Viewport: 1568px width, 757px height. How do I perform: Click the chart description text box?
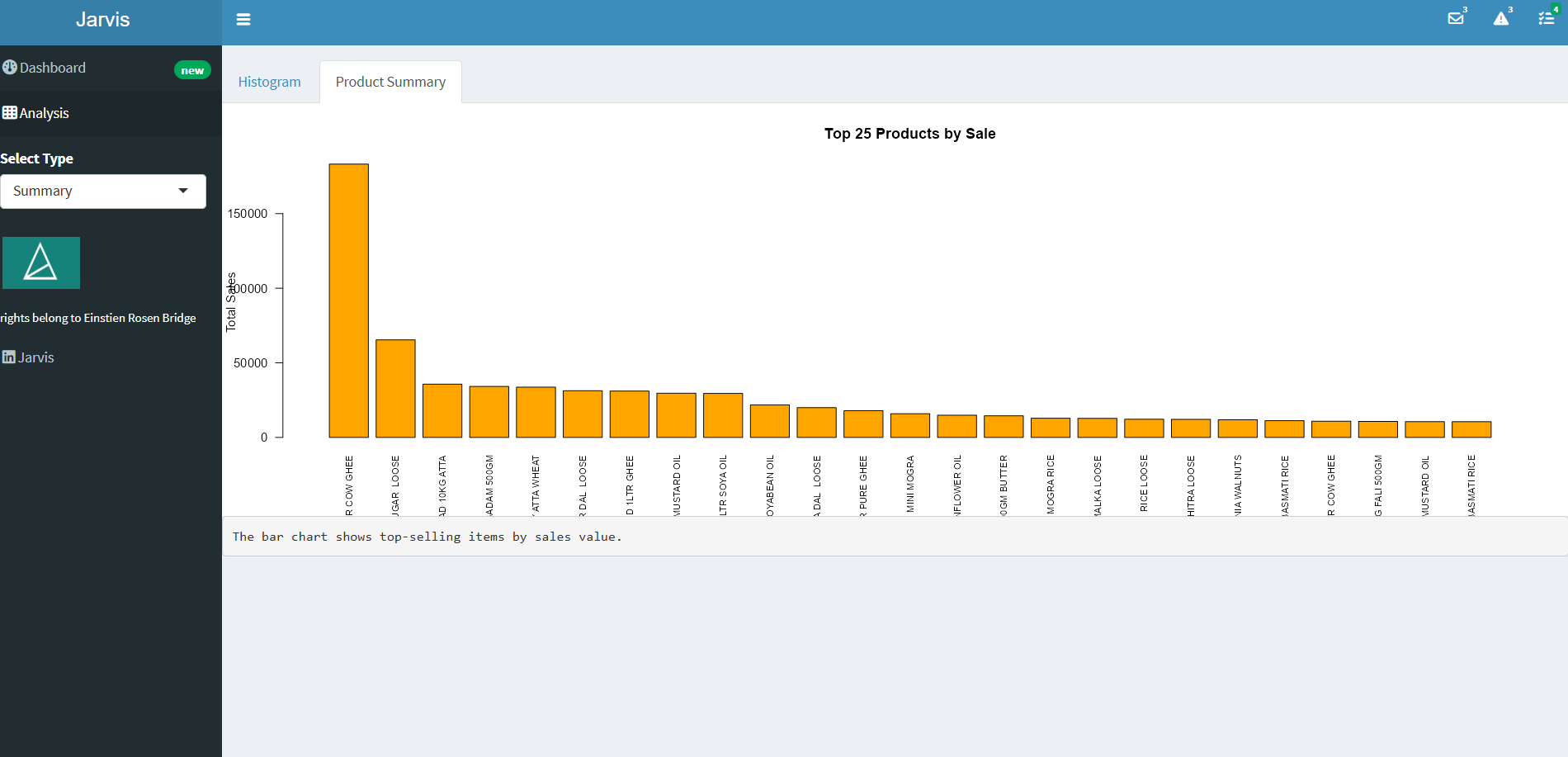pyautogui.click(x=895, y=537)
